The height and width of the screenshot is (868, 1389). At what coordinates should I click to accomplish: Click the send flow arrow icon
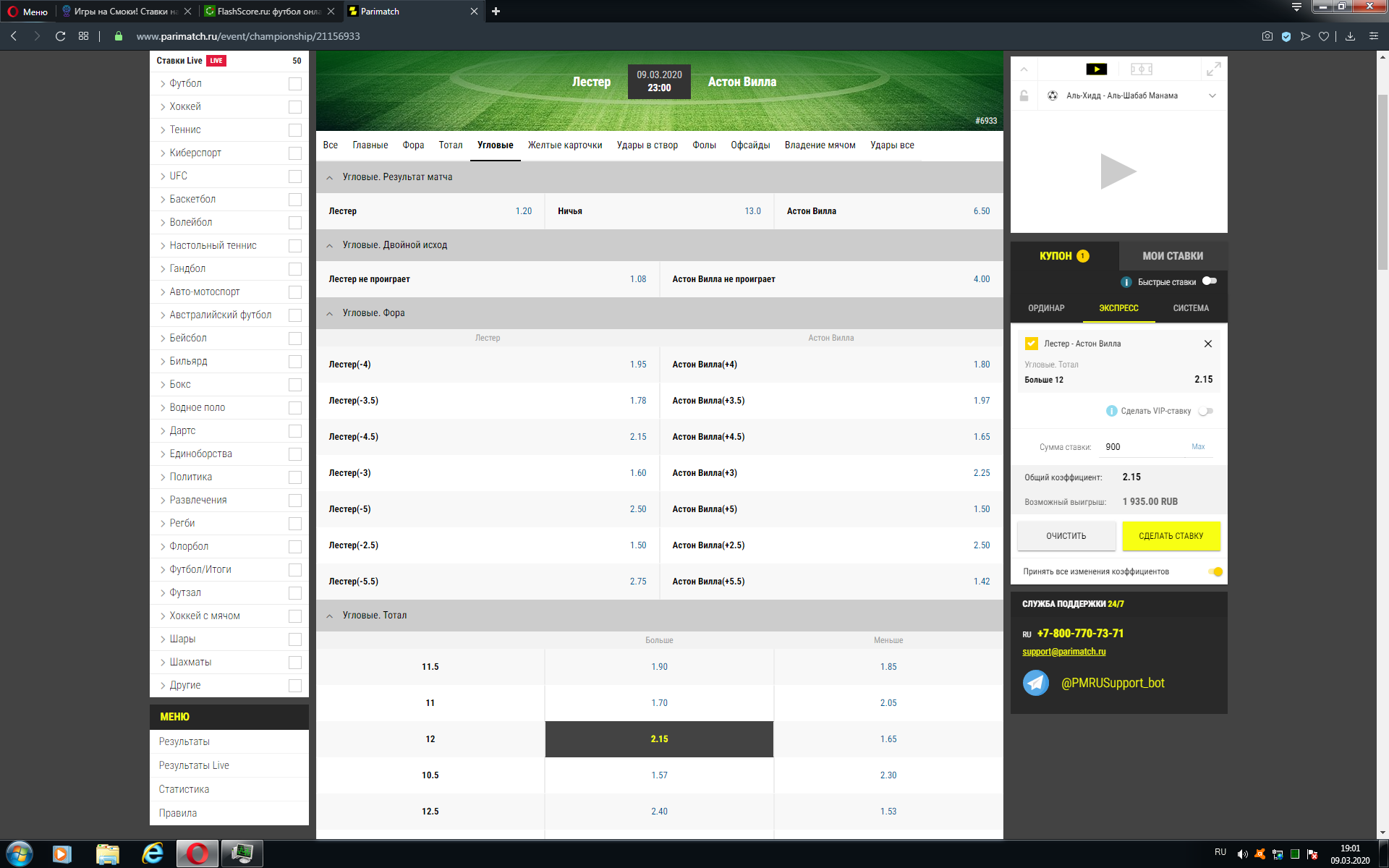click(x=1305, y=36)
